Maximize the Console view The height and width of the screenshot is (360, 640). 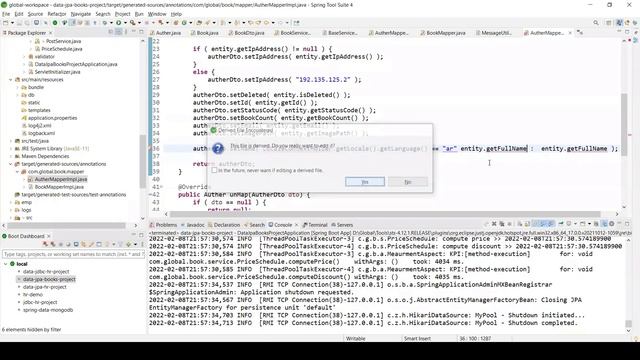(627, 224)
